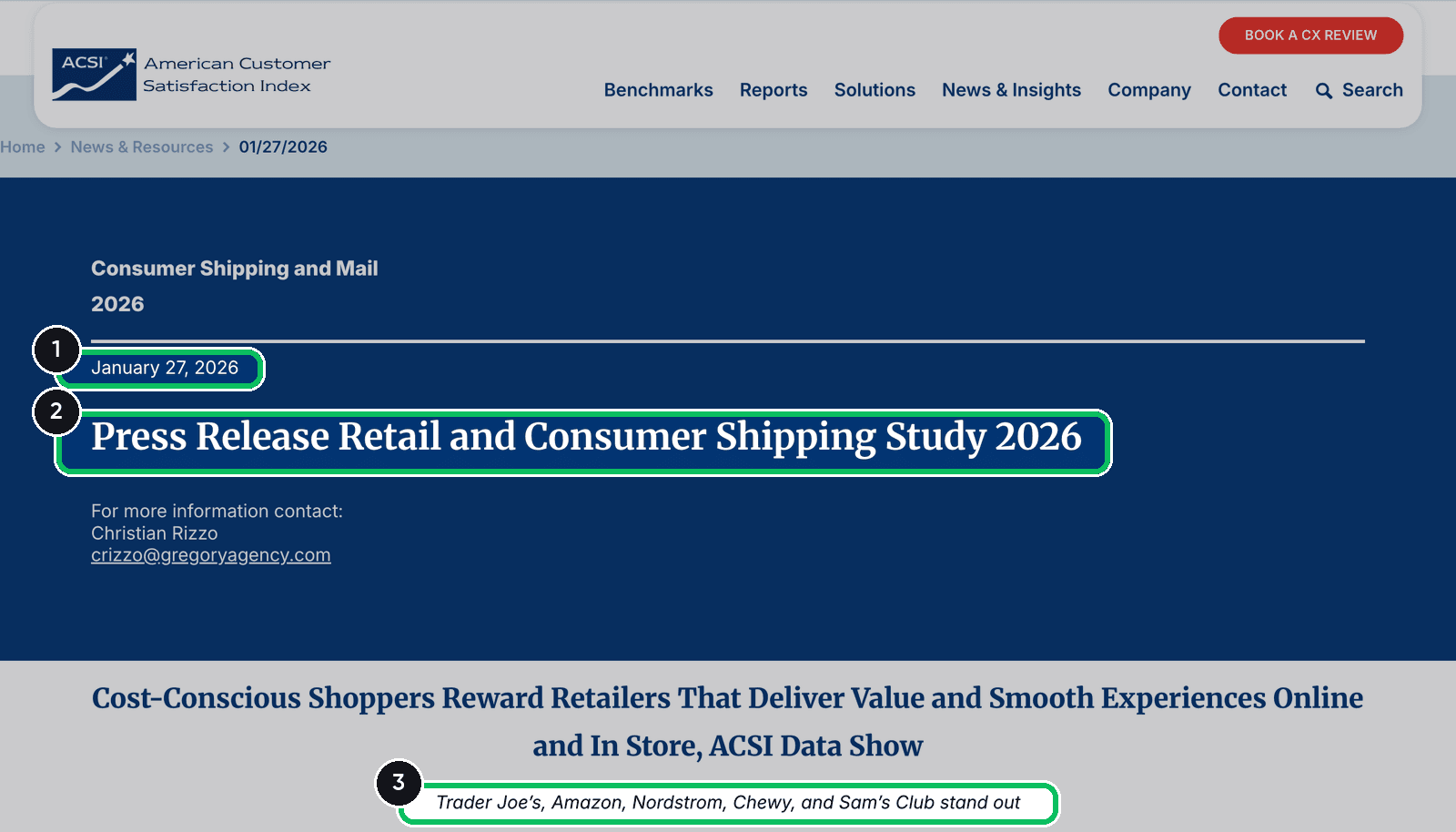Open the Benchmarks menu
This screenshot has height=832, width=1456.
tap(658, 90)
